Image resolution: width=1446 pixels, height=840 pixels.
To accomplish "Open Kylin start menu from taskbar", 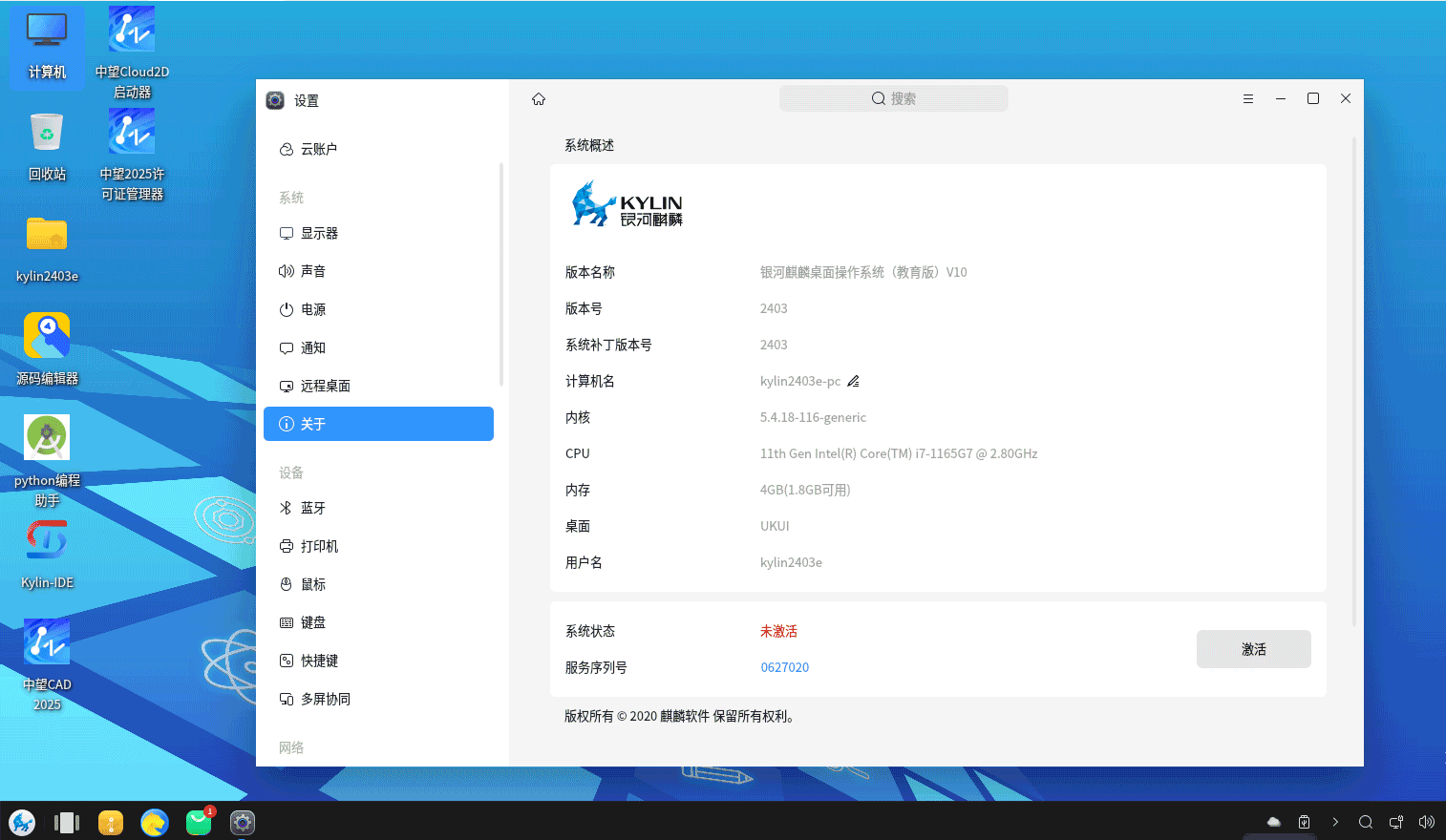I will click(x=21, y=822).
